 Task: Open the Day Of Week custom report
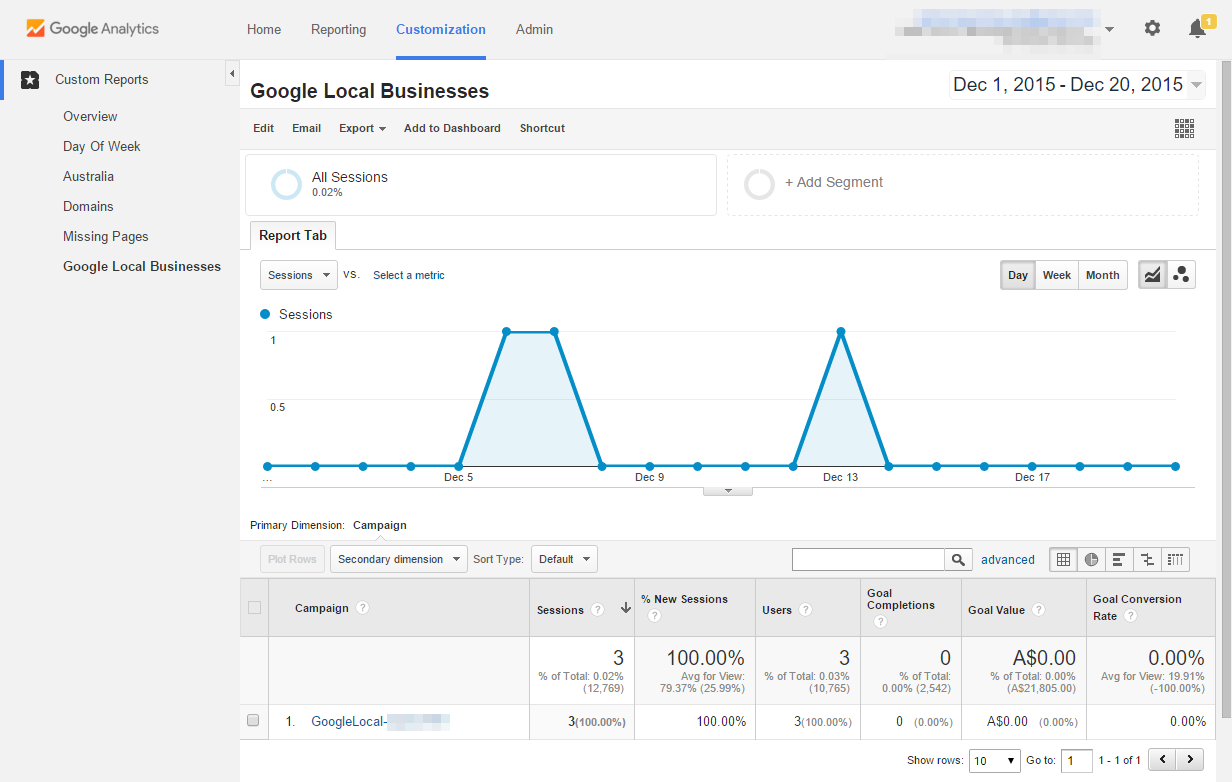(102, 146)
